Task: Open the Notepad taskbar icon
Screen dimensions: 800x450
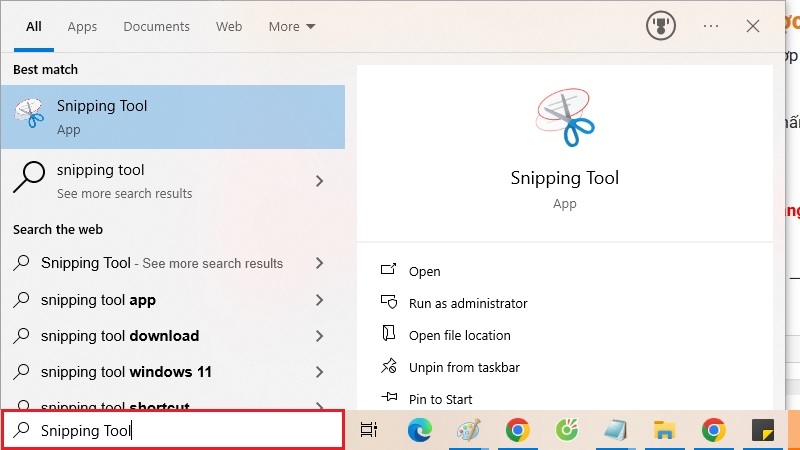Action: coord(615,430)
